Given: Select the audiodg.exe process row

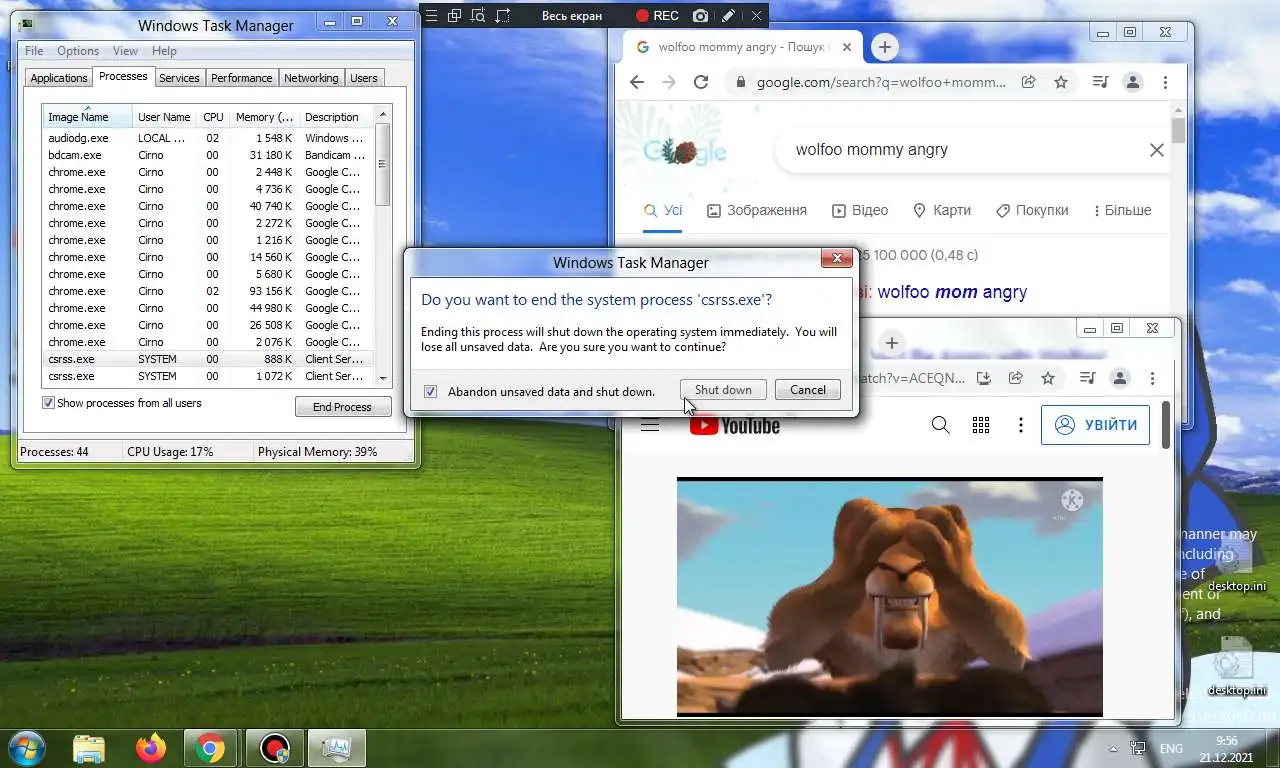Looking at the screenshot, I should click(x=208, y=138).
